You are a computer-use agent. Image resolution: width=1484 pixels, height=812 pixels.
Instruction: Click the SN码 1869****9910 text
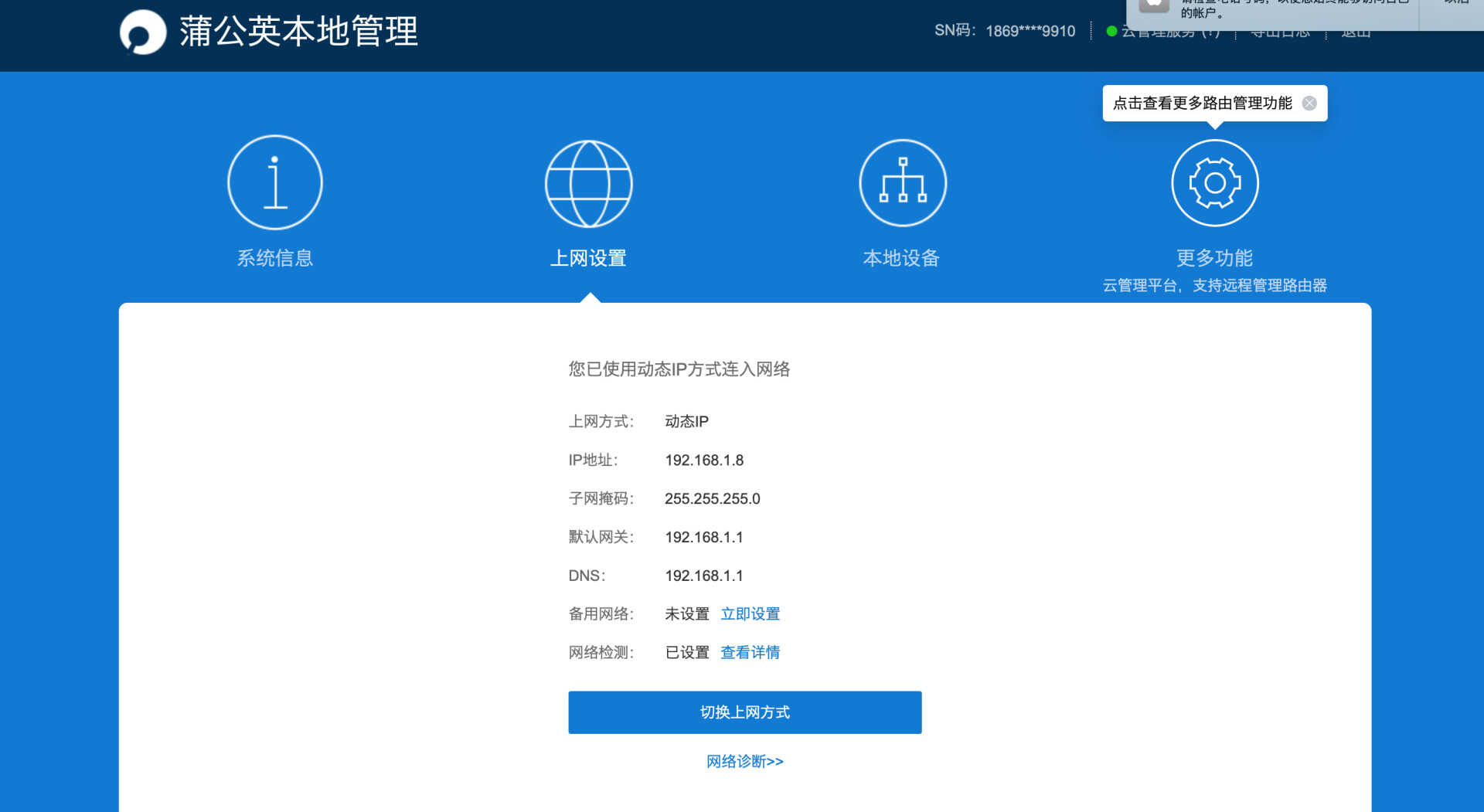(x=1005, y=31)
